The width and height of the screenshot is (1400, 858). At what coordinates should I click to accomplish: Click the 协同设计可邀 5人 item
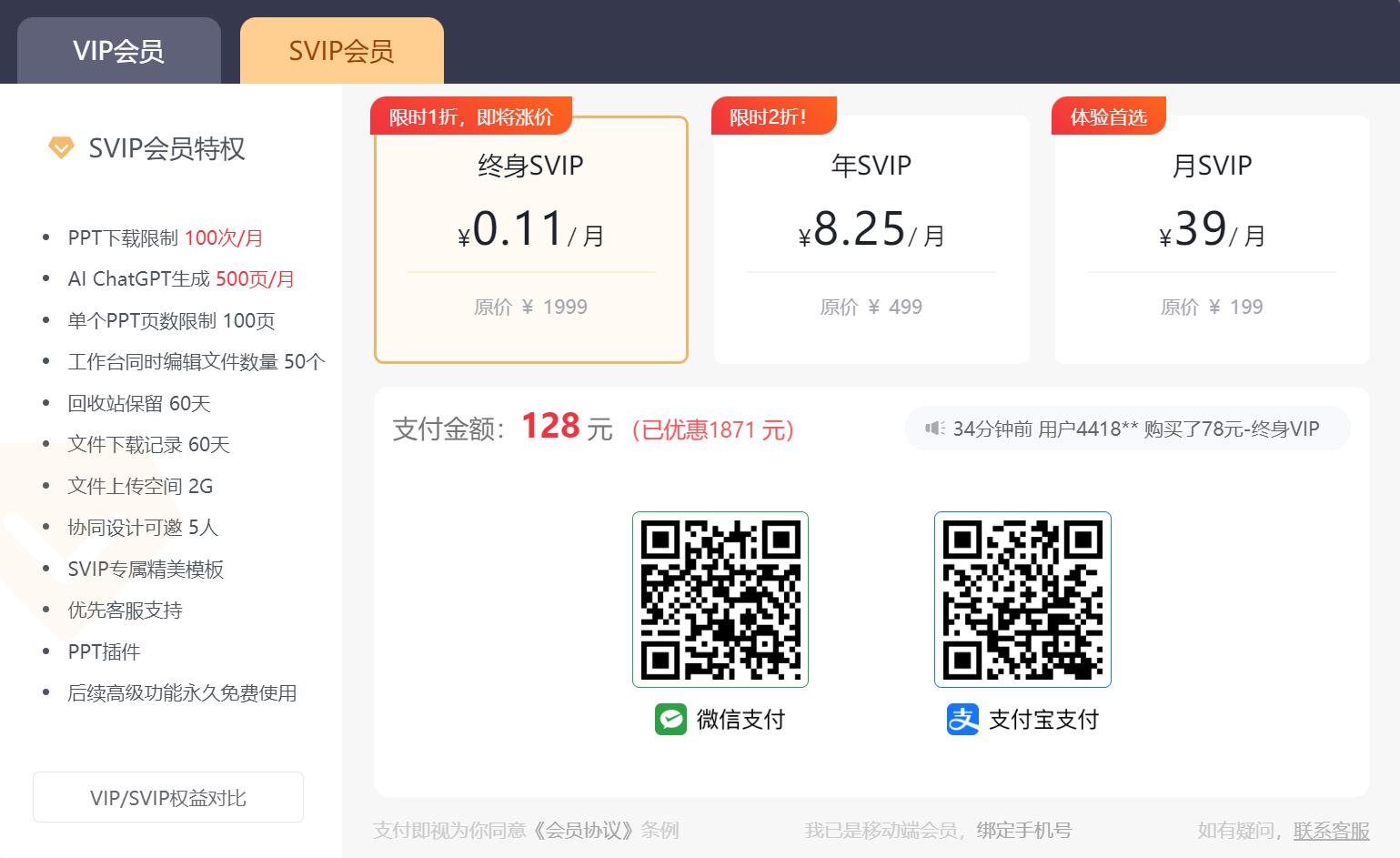pos(143,528)
